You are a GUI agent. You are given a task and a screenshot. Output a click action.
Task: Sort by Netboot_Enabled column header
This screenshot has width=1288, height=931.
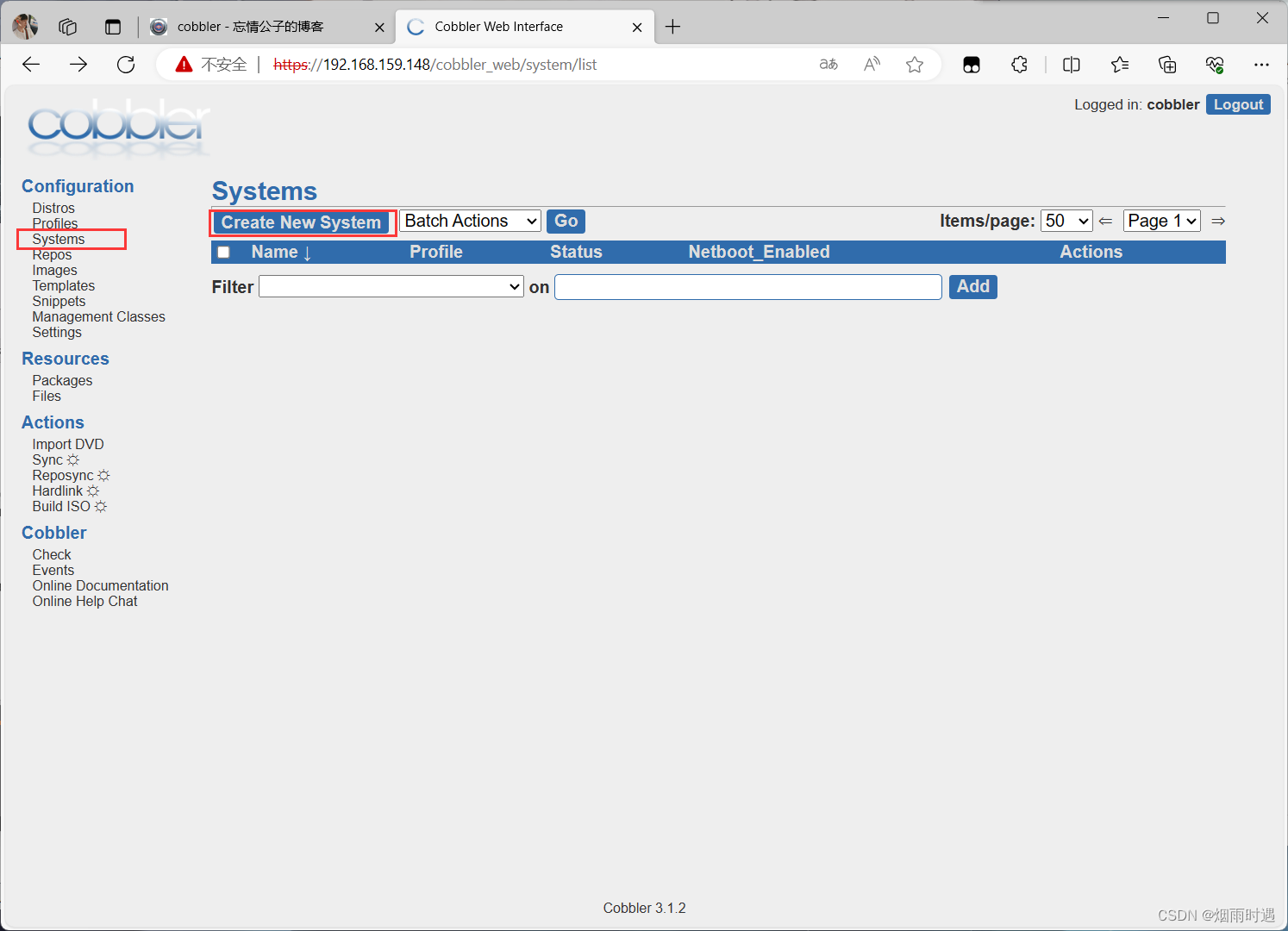pyautogui.click(x=759, y=252)
